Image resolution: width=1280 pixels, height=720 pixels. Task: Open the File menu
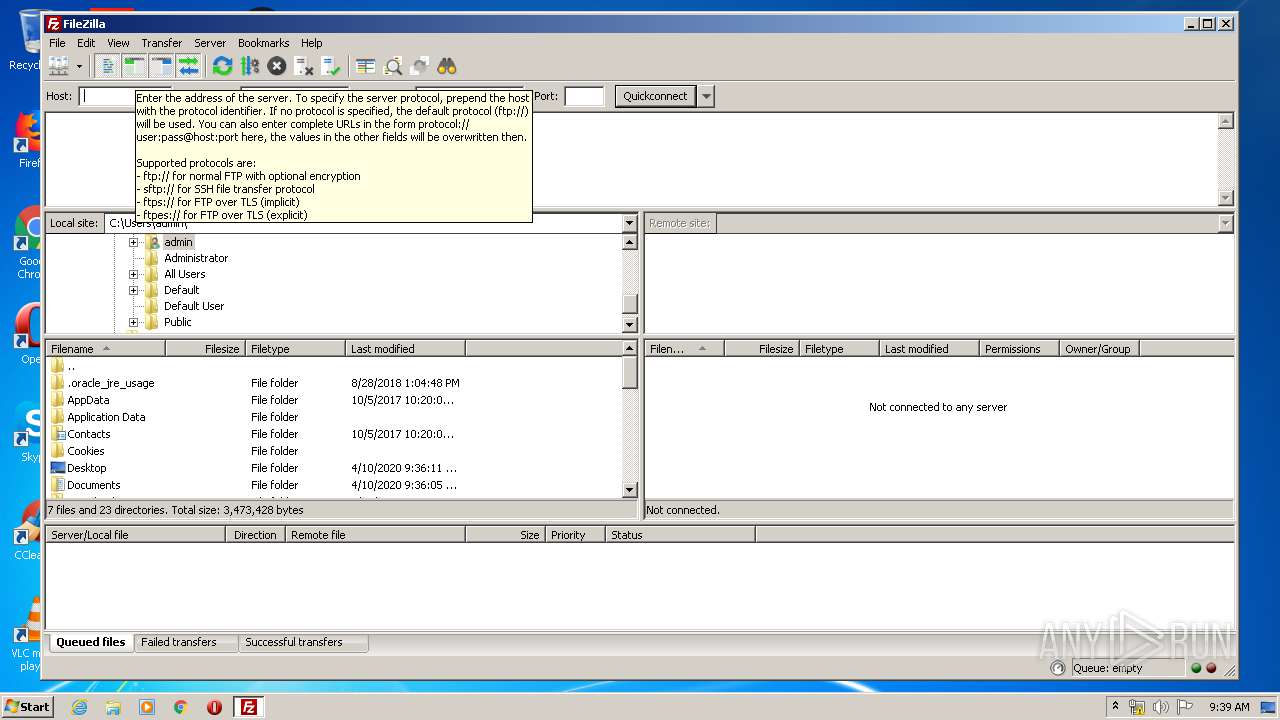(x=57, y=43)
